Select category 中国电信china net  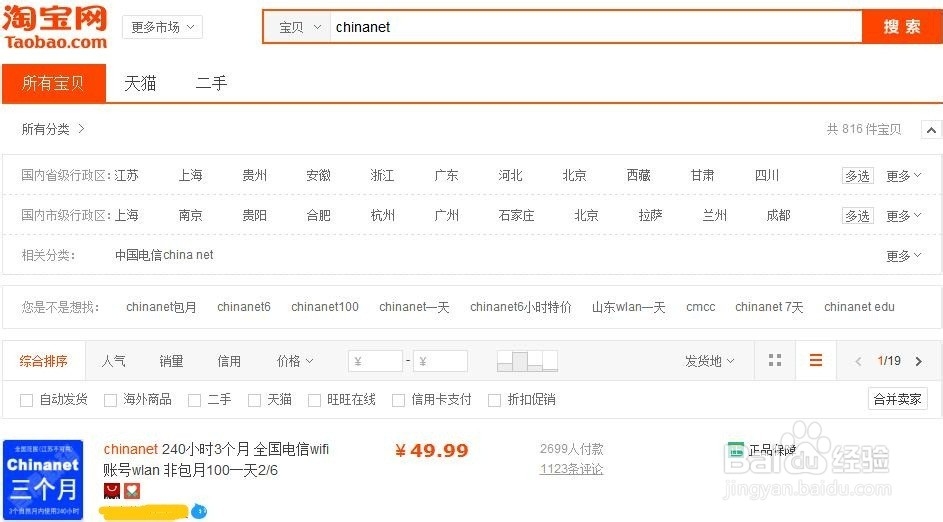point(164,255)
